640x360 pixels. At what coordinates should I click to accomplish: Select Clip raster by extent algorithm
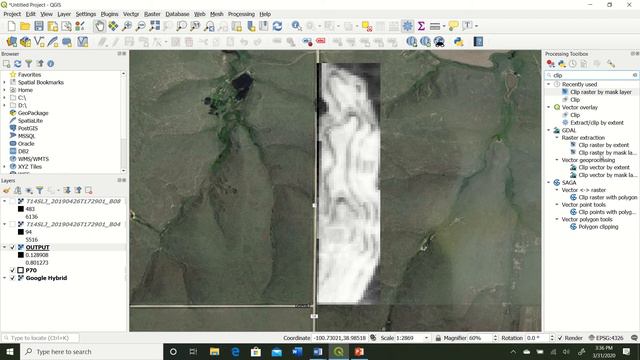tap(603, 145)
